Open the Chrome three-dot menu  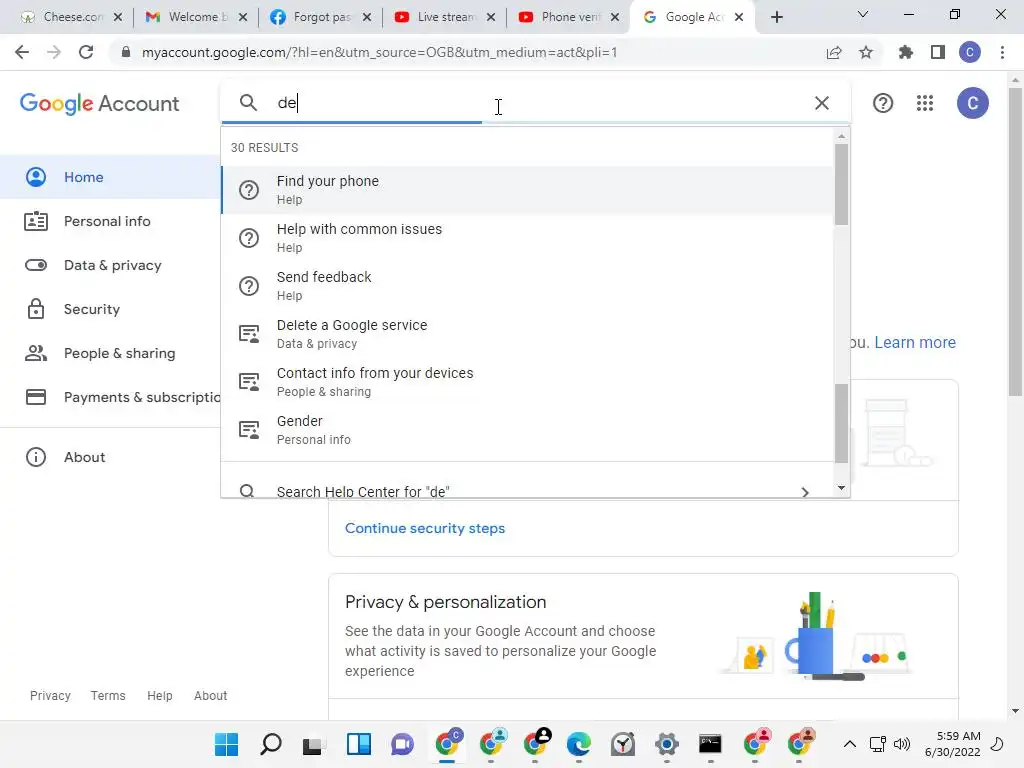pyautogui.click(x=1002, y=52)
